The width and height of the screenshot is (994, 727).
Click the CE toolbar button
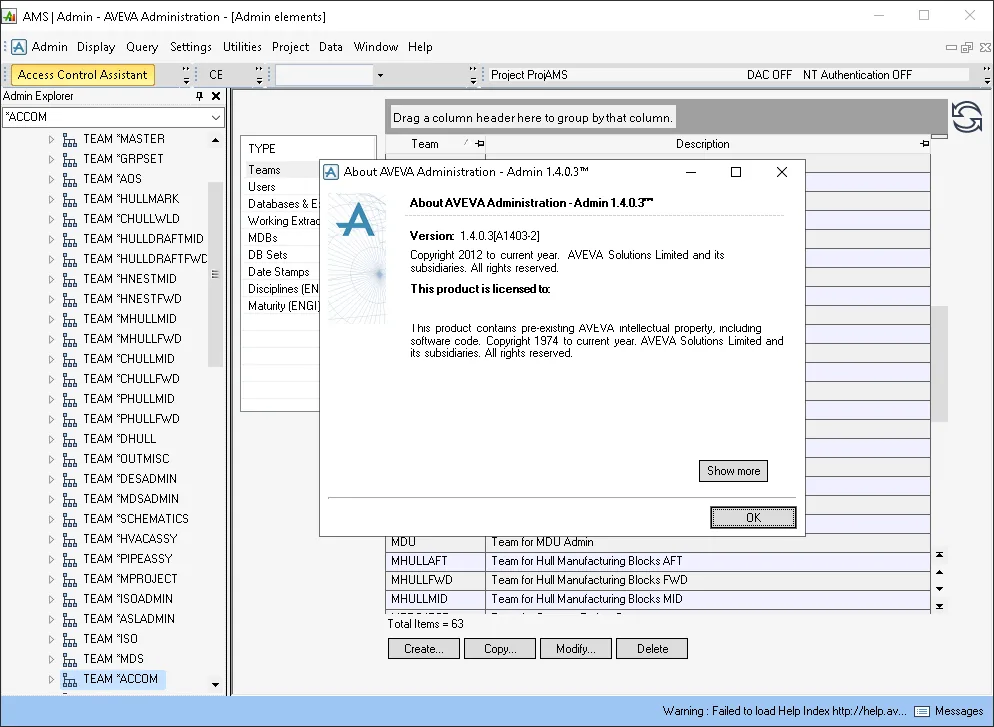tap(216, 75)
